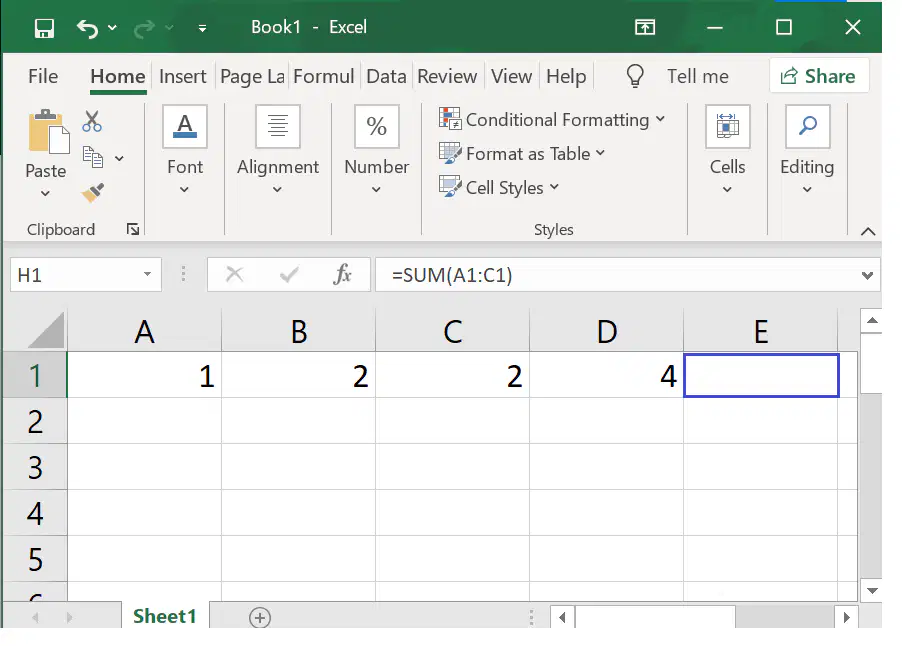Collapse the ribbon with the caret

tap(868, 232)
